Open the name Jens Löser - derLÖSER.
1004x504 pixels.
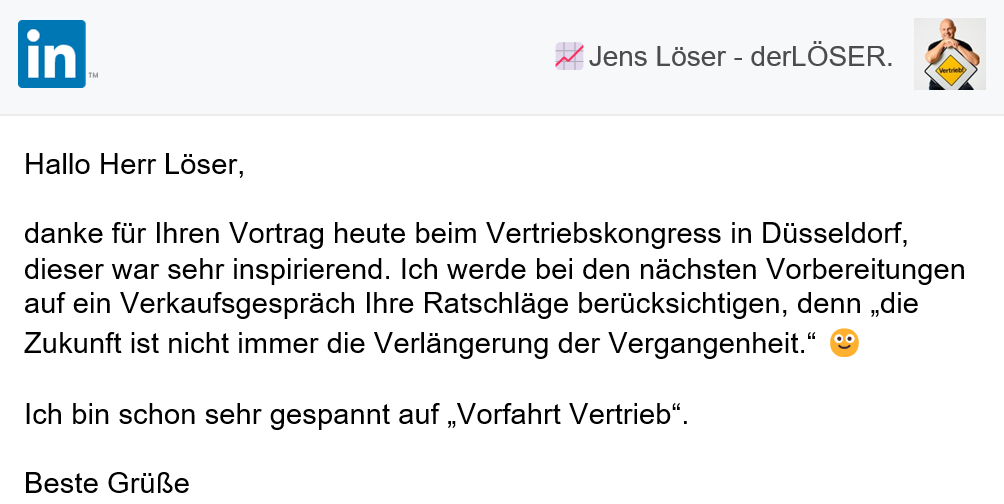[x=740, y=57]
